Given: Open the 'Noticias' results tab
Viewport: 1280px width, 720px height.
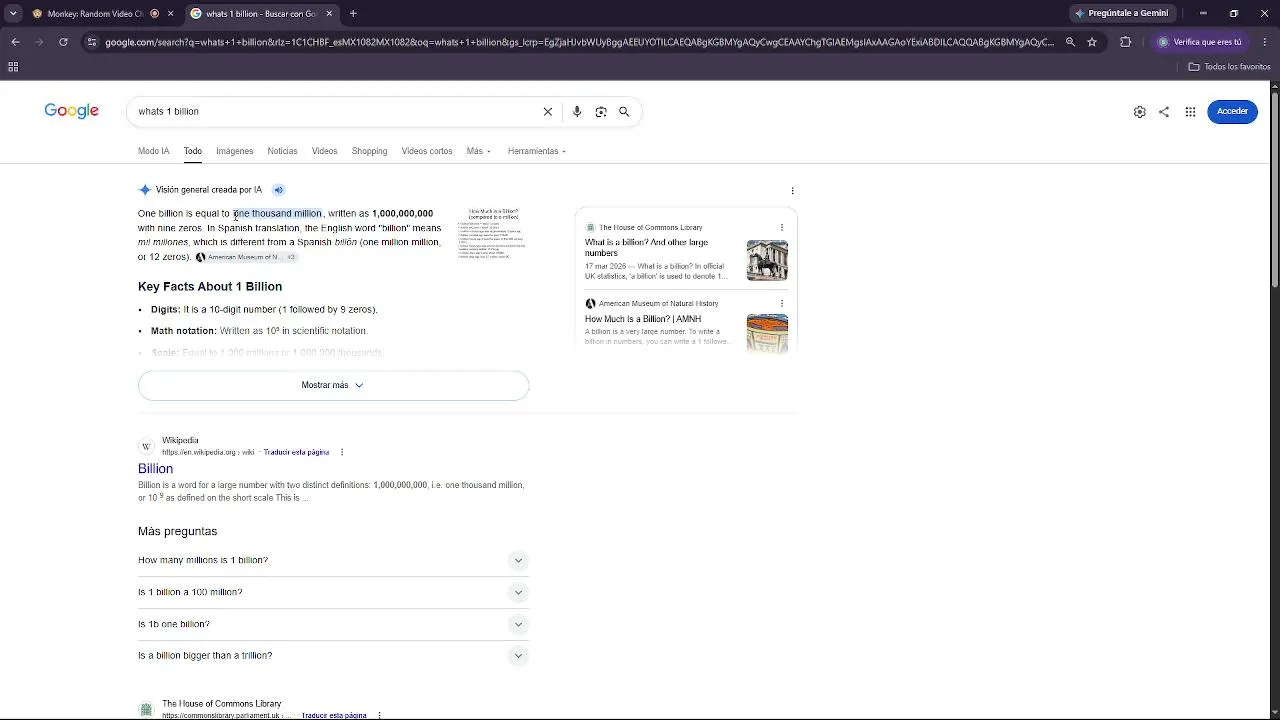Looking at the screenshot, I should click(282, 151).
